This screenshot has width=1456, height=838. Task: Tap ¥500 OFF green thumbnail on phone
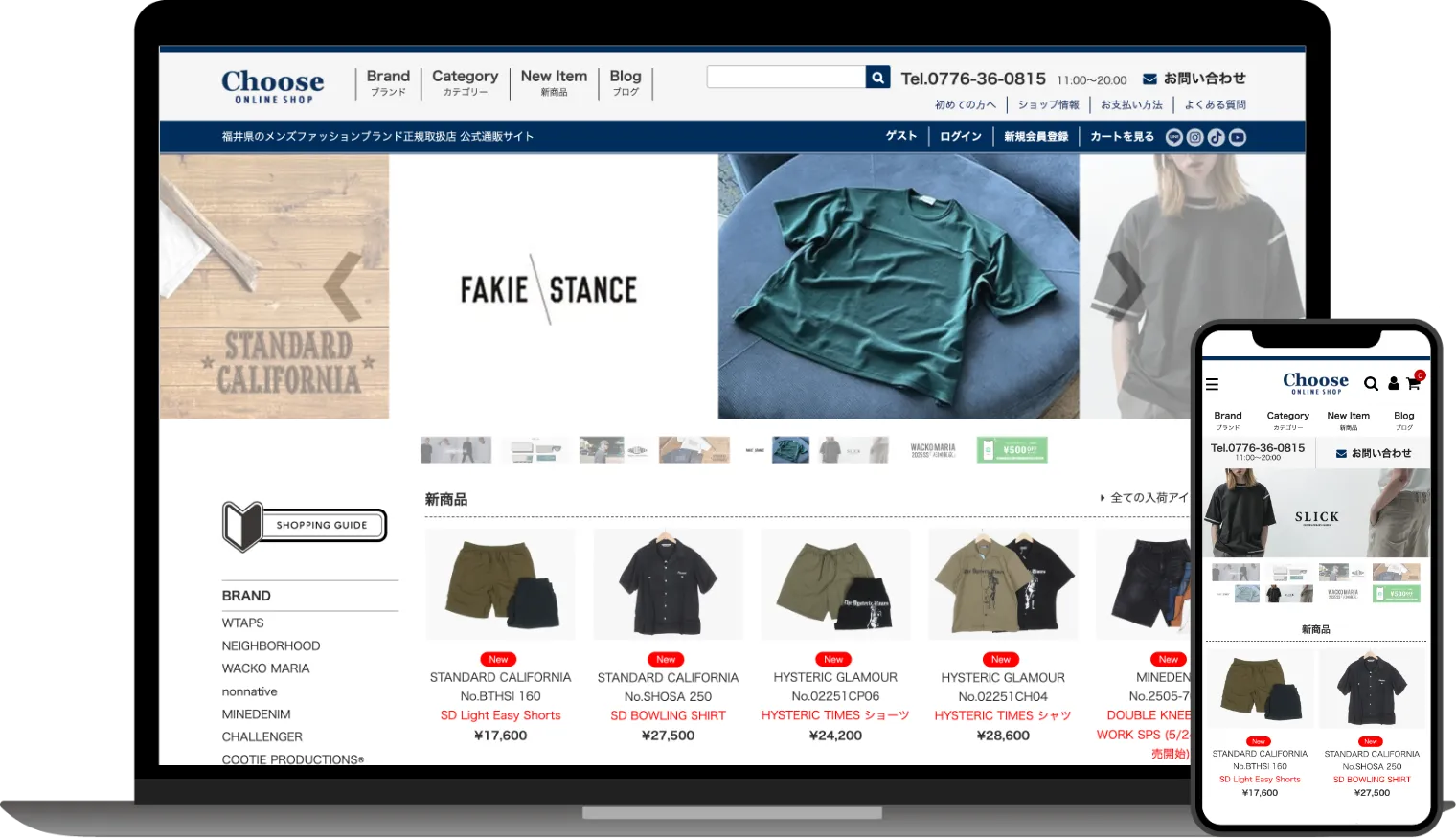tap(1397, 594)
